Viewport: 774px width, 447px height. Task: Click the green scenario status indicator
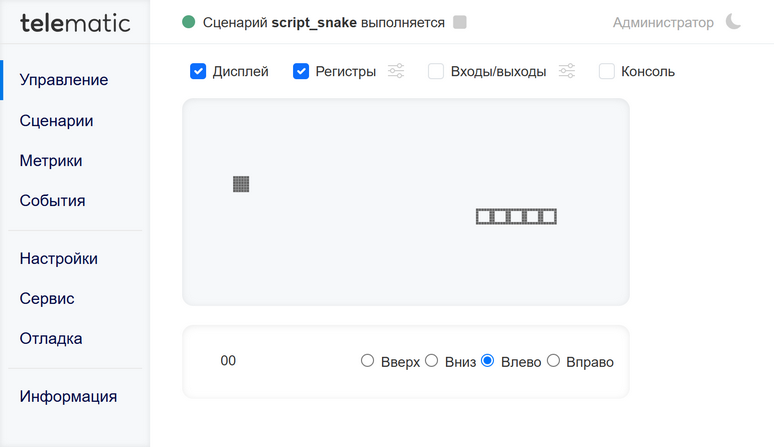189,22
